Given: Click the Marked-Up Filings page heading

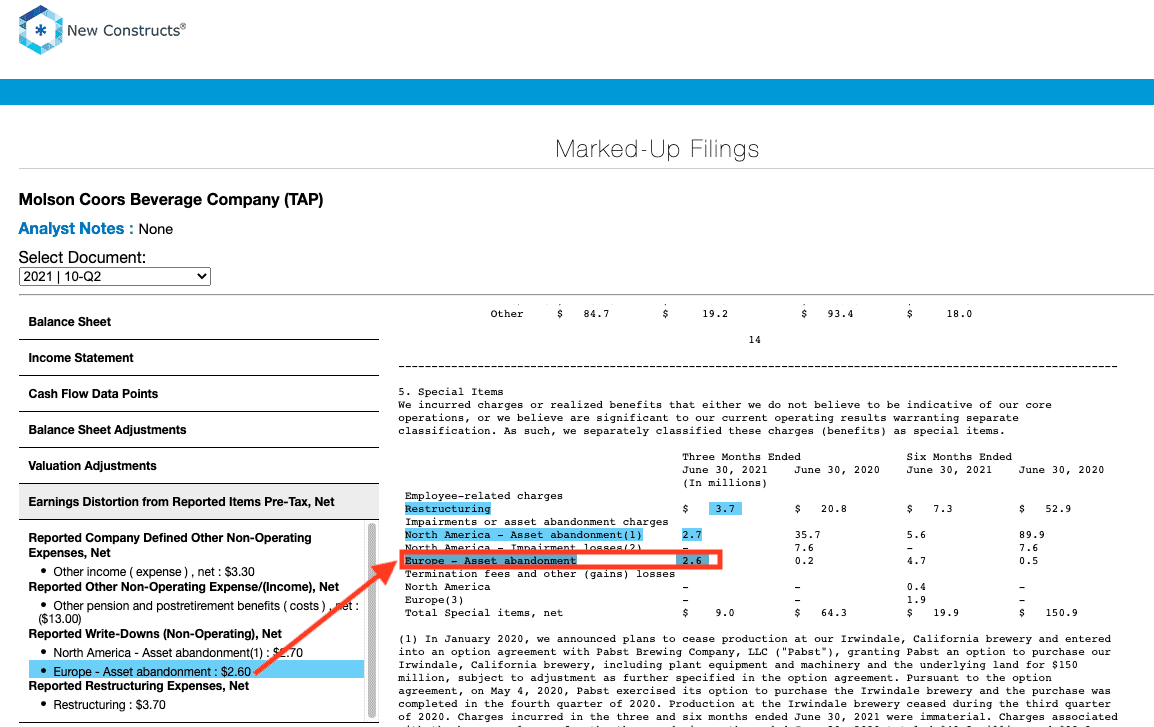Looking at the screenshot, I should click(656, 149).
